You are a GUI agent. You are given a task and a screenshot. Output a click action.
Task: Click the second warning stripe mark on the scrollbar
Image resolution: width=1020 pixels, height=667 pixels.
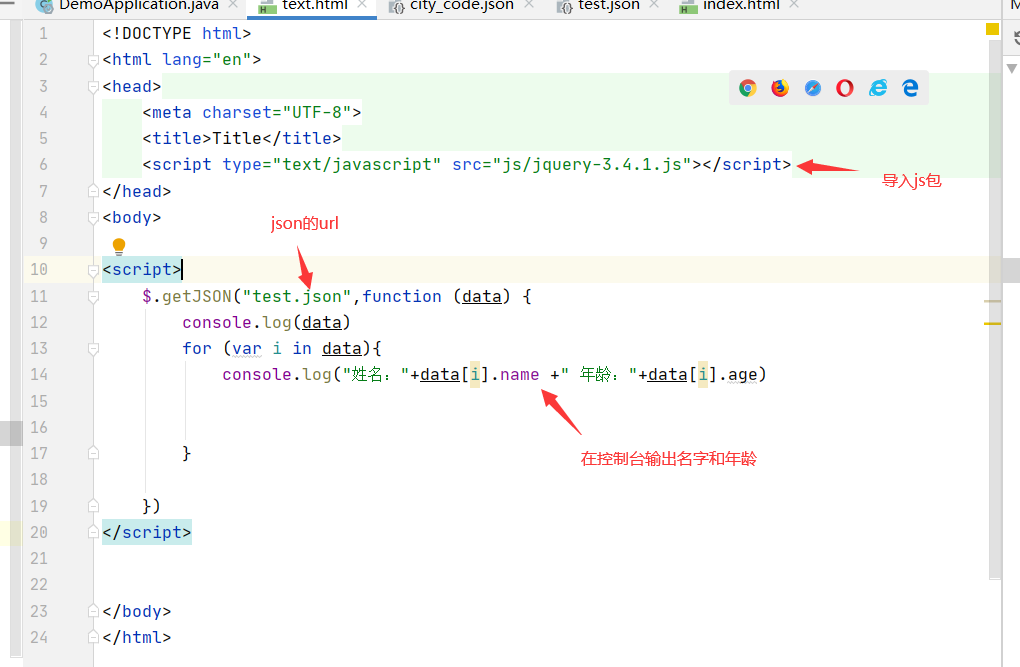click(992, 323)
